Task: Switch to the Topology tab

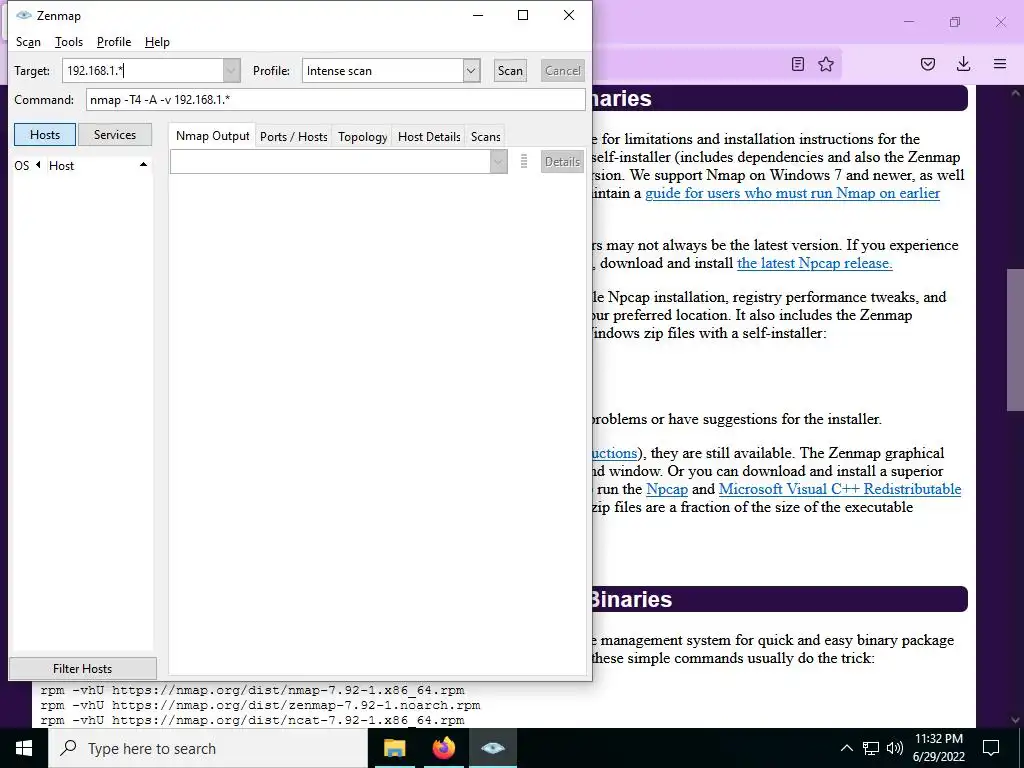Action: [x=362, y=136]
